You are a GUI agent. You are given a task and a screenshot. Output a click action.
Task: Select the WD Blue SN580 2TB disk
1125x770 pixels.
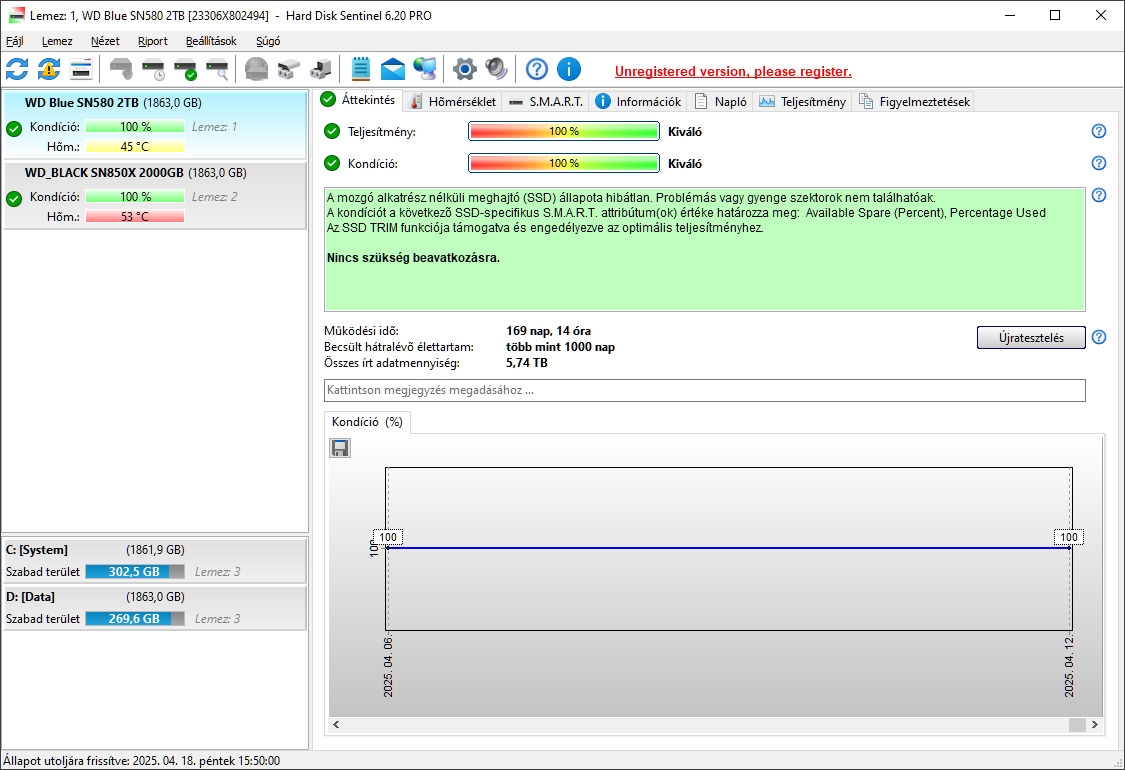(155, 125)
